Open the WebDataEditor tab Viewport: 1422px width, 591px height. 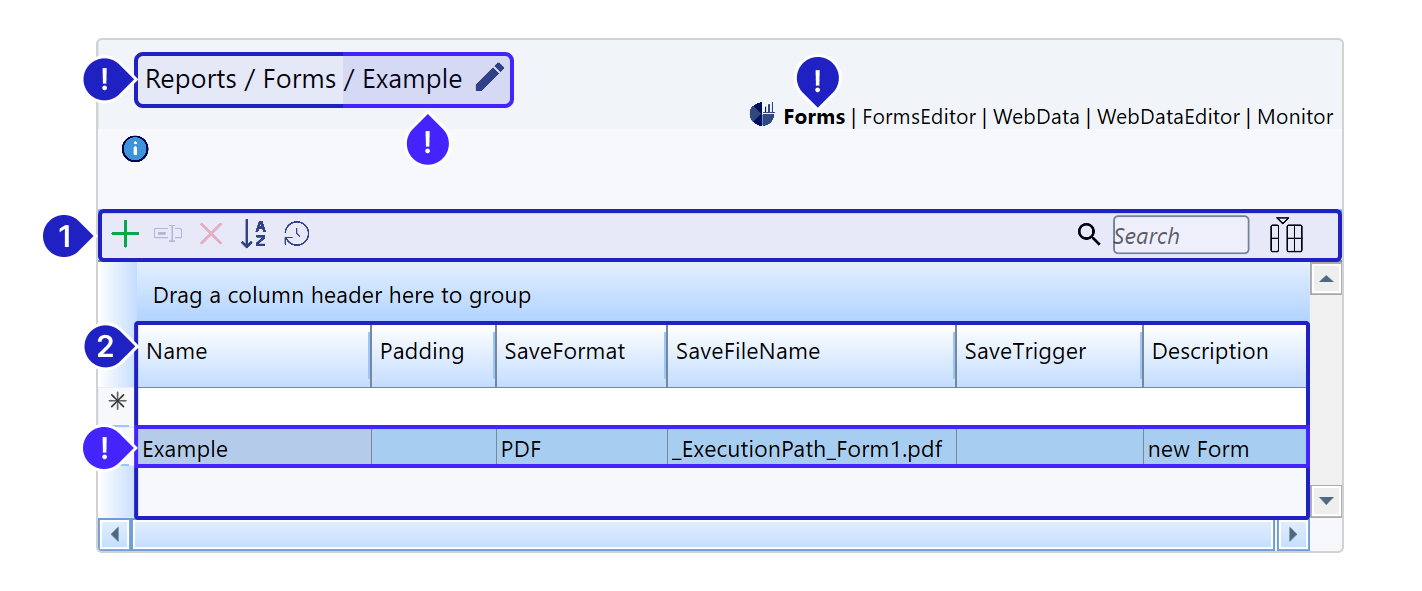tap(1168, 117)
